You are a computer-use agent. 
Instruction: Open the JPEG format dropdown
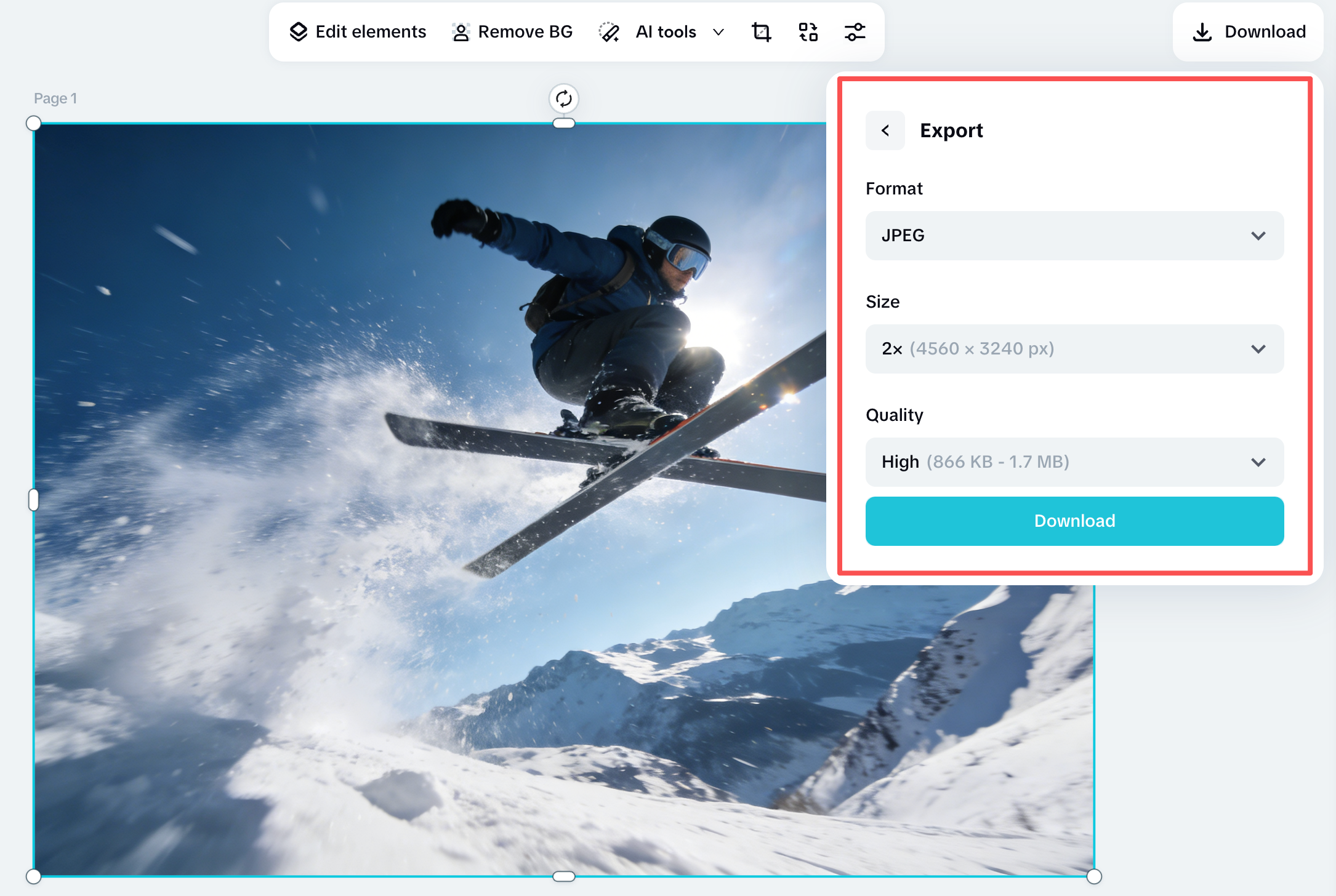[x=1074, y=236]
